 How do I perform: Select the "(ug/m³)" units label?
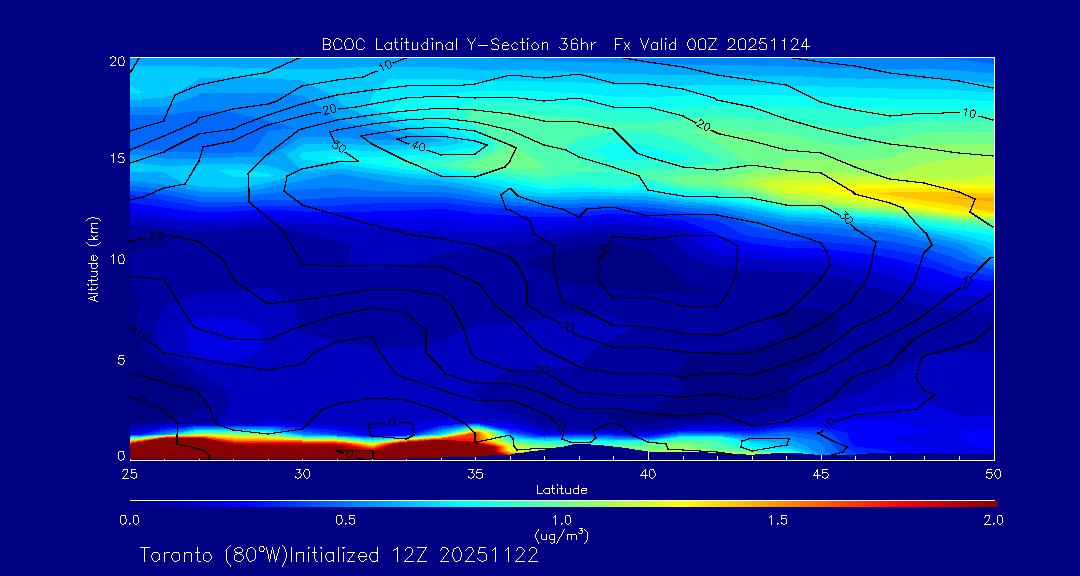coord(562,534)
